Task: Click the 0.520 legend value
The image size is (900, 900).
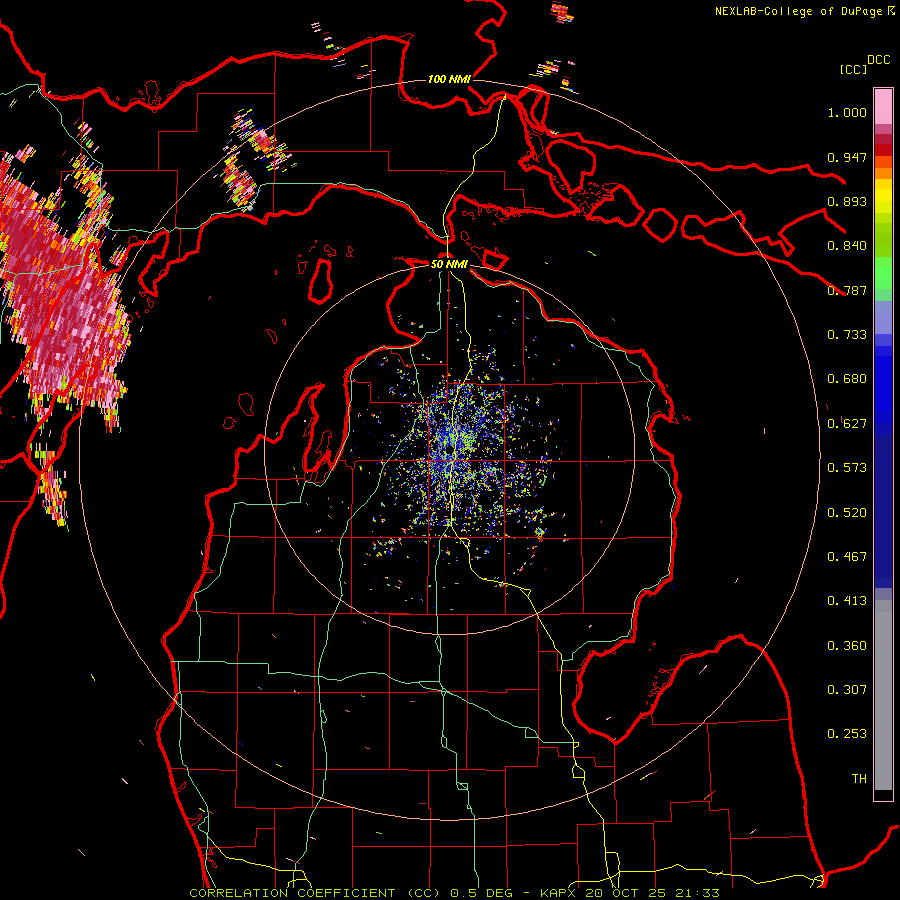Action: tap(847, 513)
